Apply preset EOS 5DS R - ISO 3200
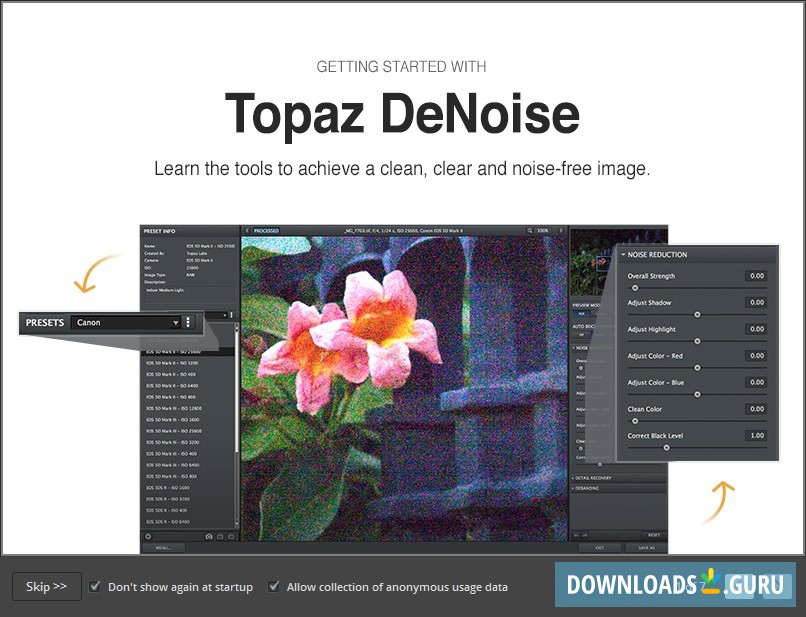The image size is (806, 617). (x=168, y=499)
